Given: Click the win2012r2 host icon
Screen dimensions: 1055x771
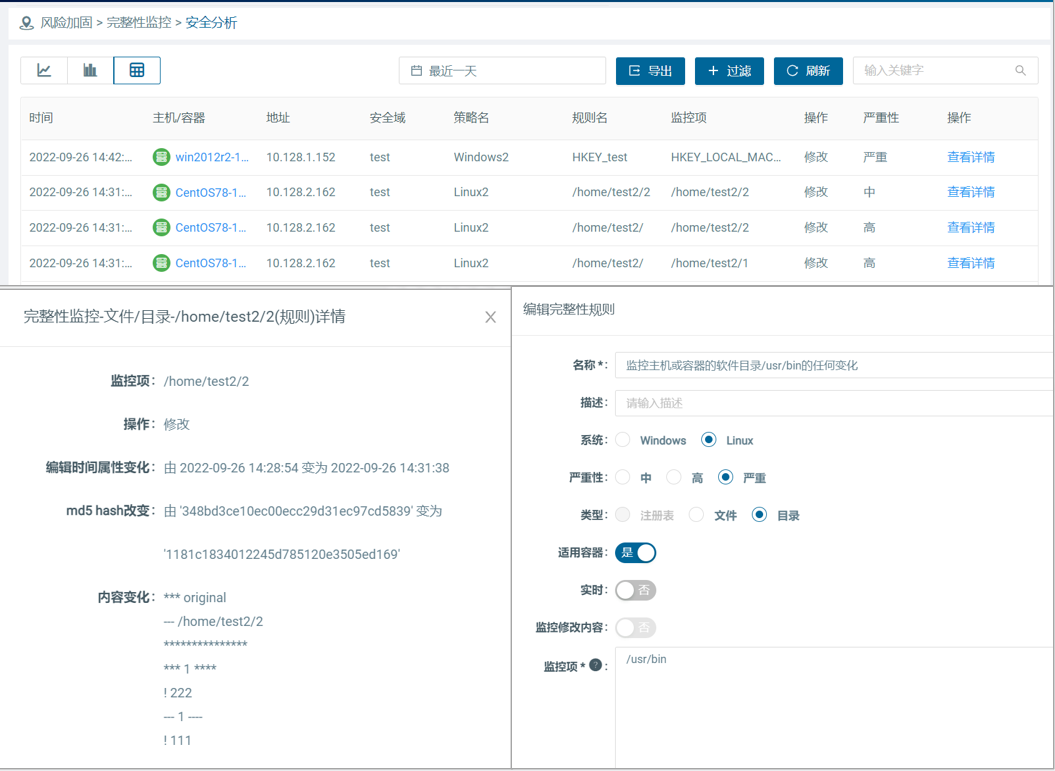Looking at the screenshot, I should (x=161, y=157).
